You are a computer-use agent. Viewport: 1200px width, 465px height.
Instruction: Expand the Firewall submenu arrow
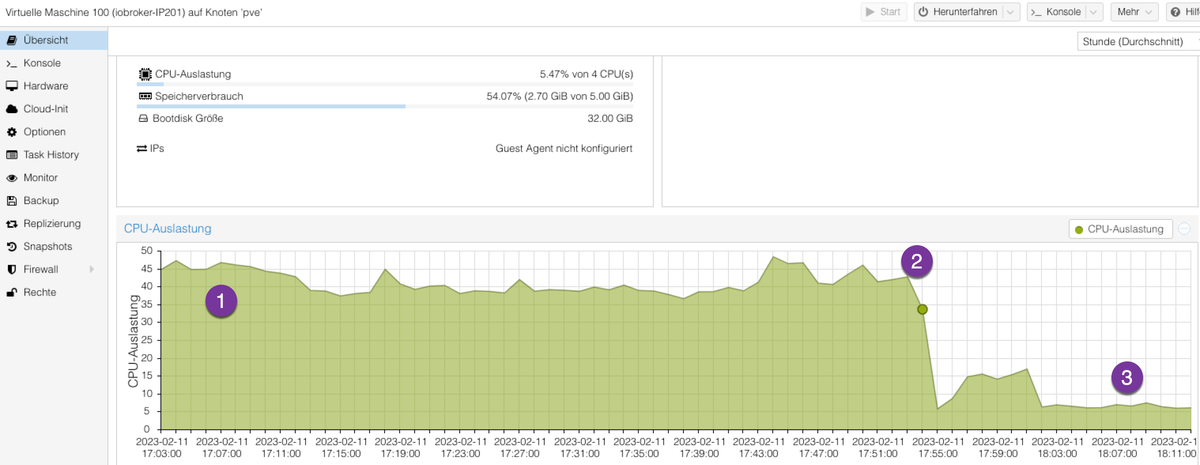point(92,270)
